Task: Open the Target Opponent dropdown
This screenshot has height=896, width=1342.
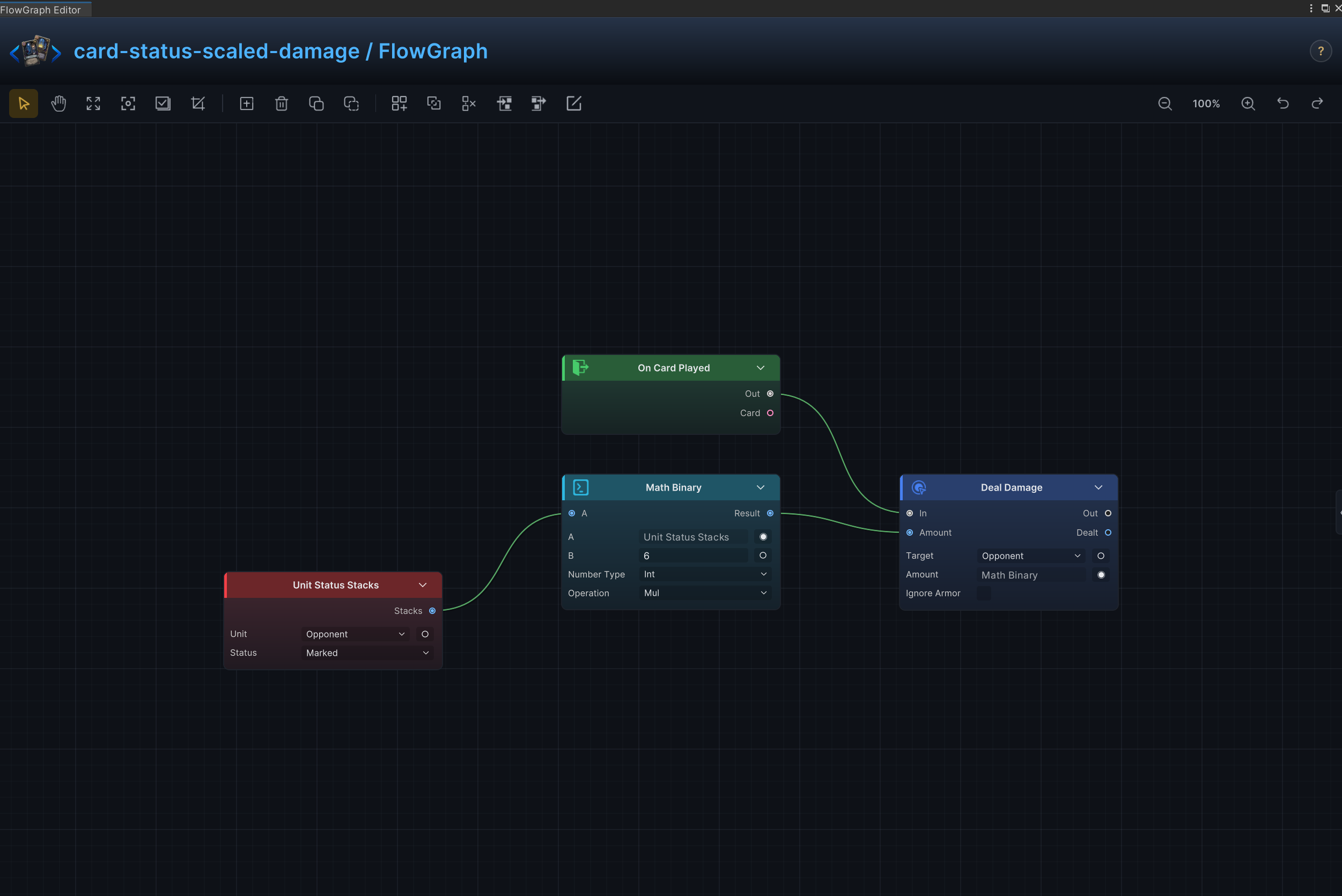Action: tap(1031, 556)
